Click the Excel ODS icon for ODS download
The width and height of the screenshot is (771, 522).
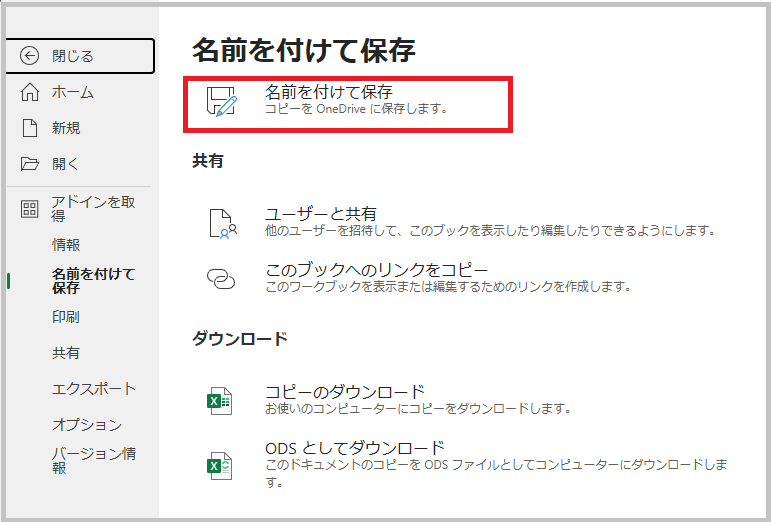(219, 465)
